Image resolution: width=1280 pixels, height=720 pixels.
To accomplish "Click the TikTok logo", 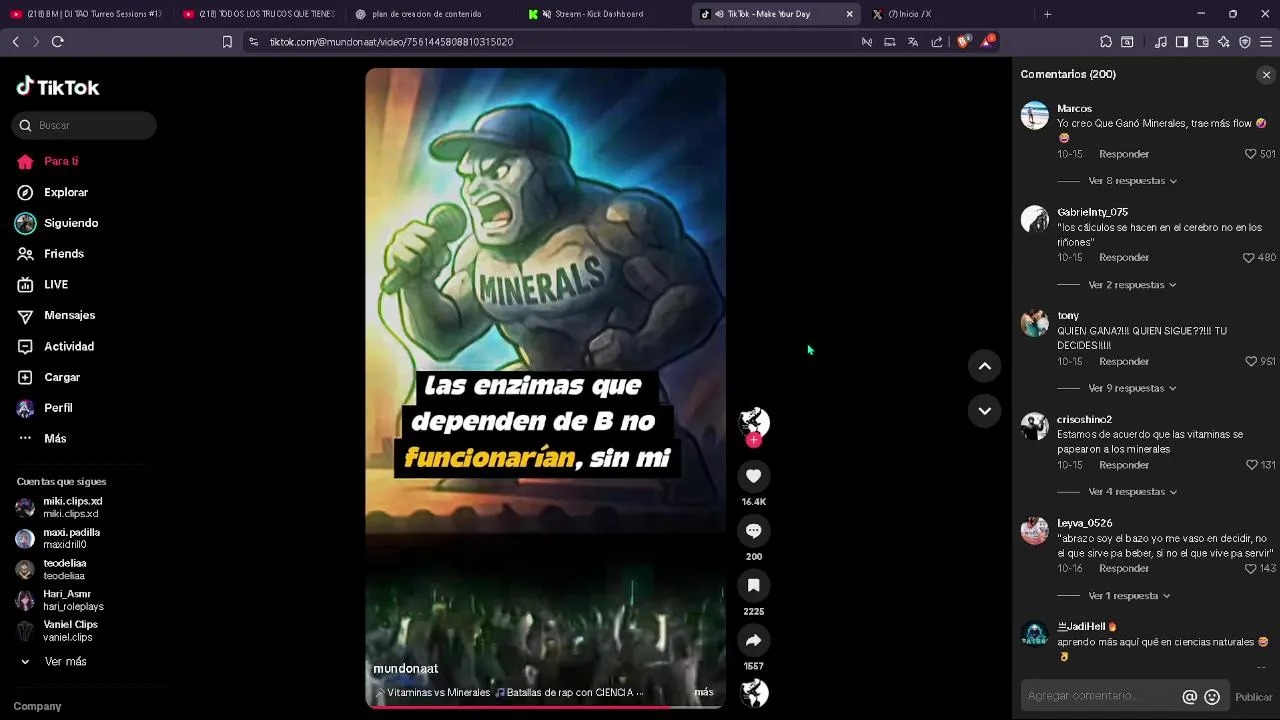I will point(57,87).
